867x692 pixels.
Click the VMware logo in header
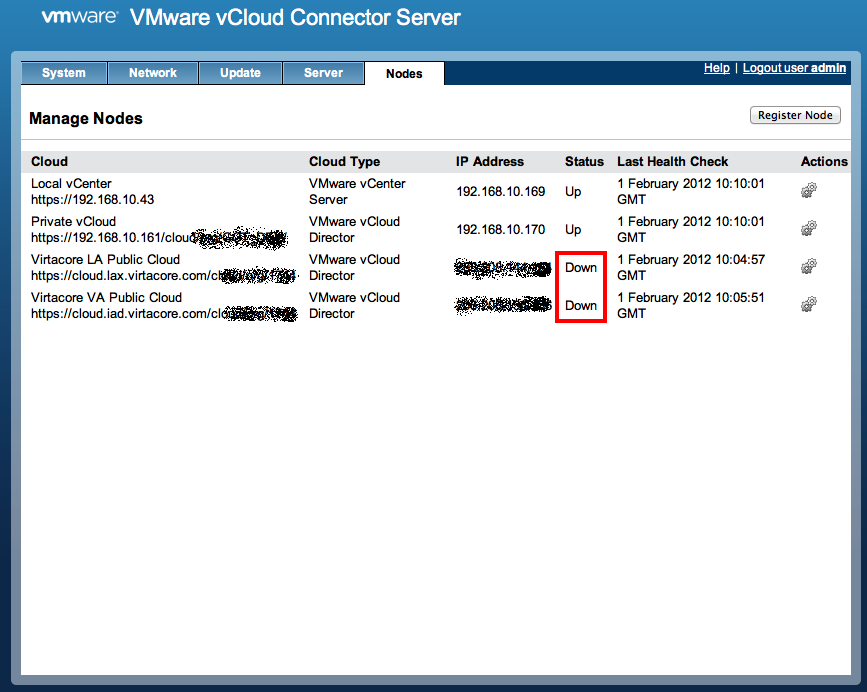[80, 17]
